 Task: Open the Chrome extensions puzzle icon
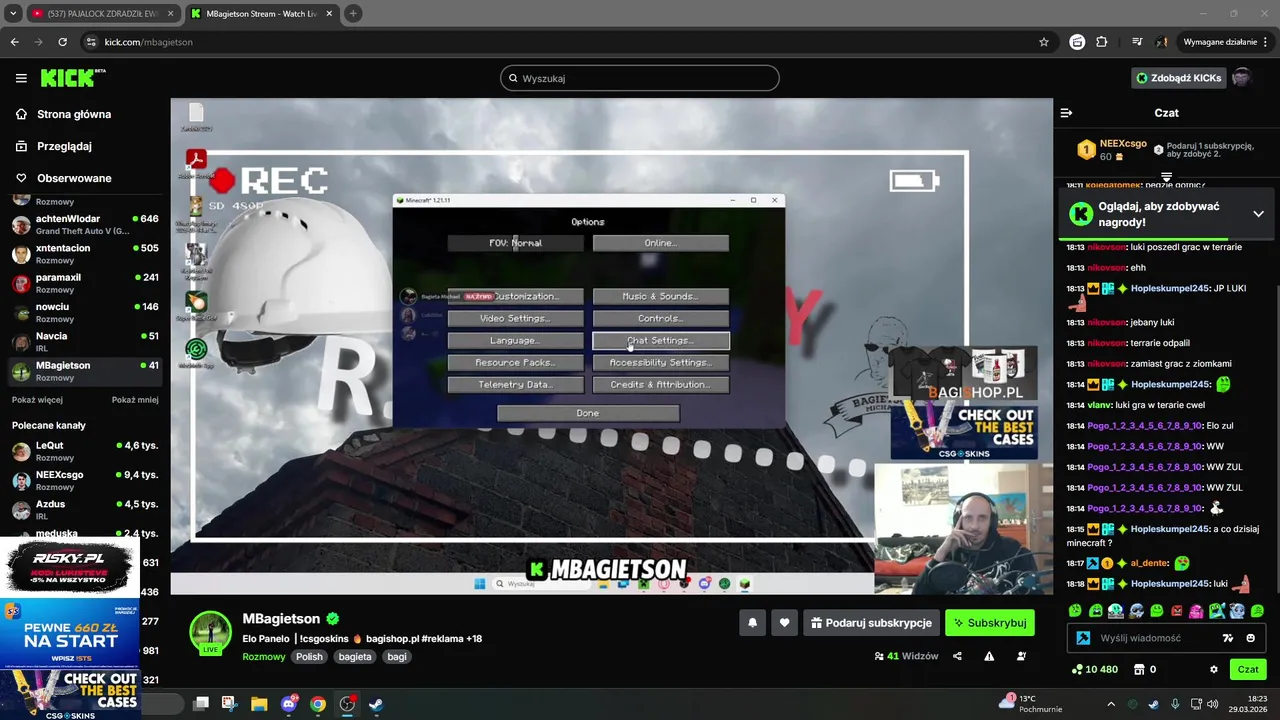click(1102, 42)
